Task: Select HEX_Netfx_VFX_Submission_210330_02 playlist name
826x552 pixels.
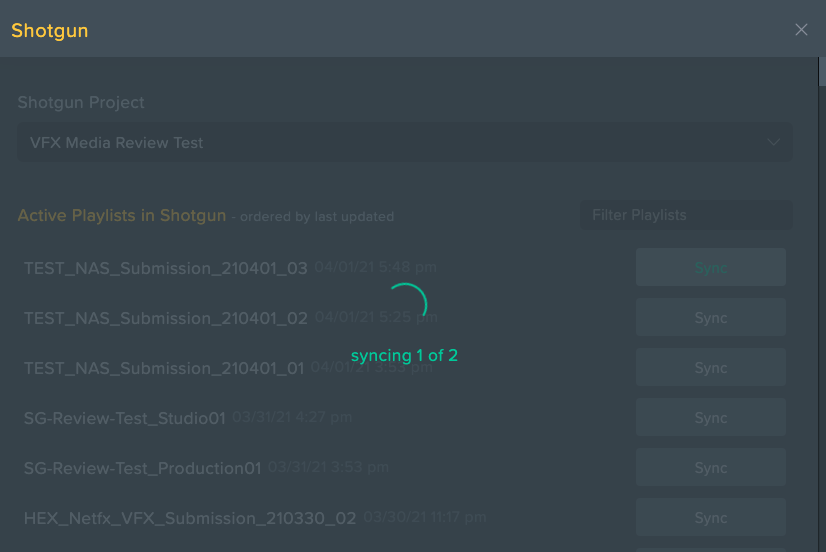Action: pos(190,518)
